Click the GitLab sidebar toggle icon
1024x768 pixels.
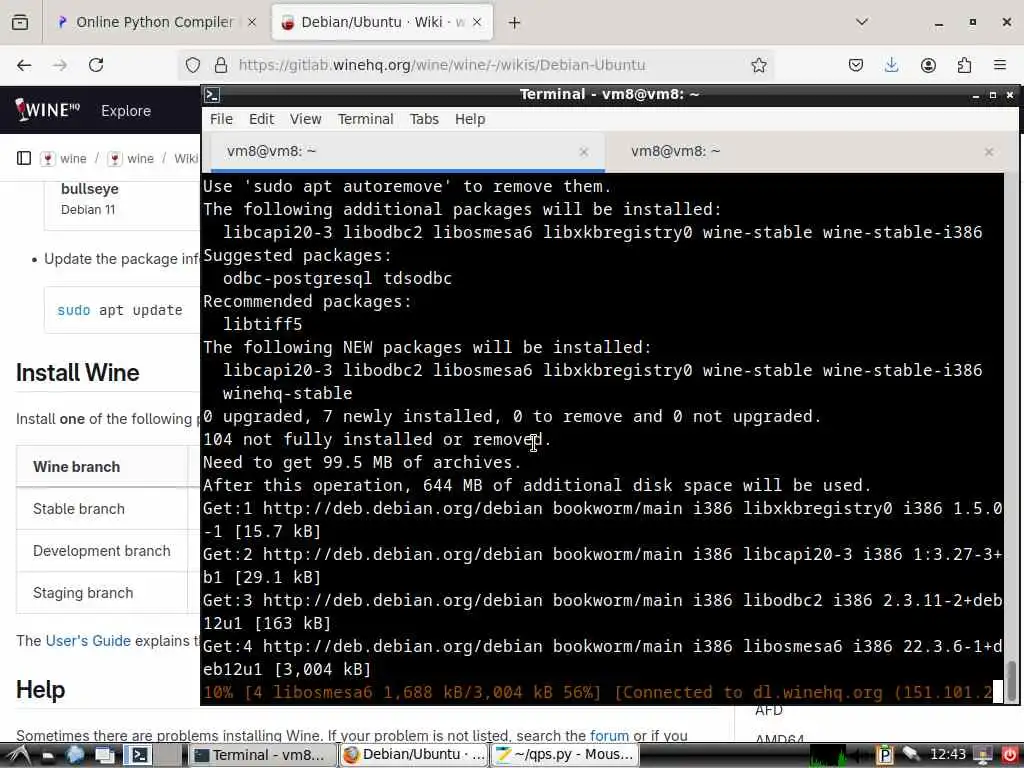pos(24,158)
